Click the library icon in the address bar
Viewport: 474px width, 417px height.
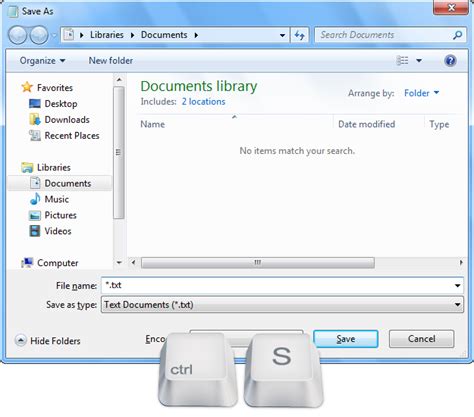(69, 35)
